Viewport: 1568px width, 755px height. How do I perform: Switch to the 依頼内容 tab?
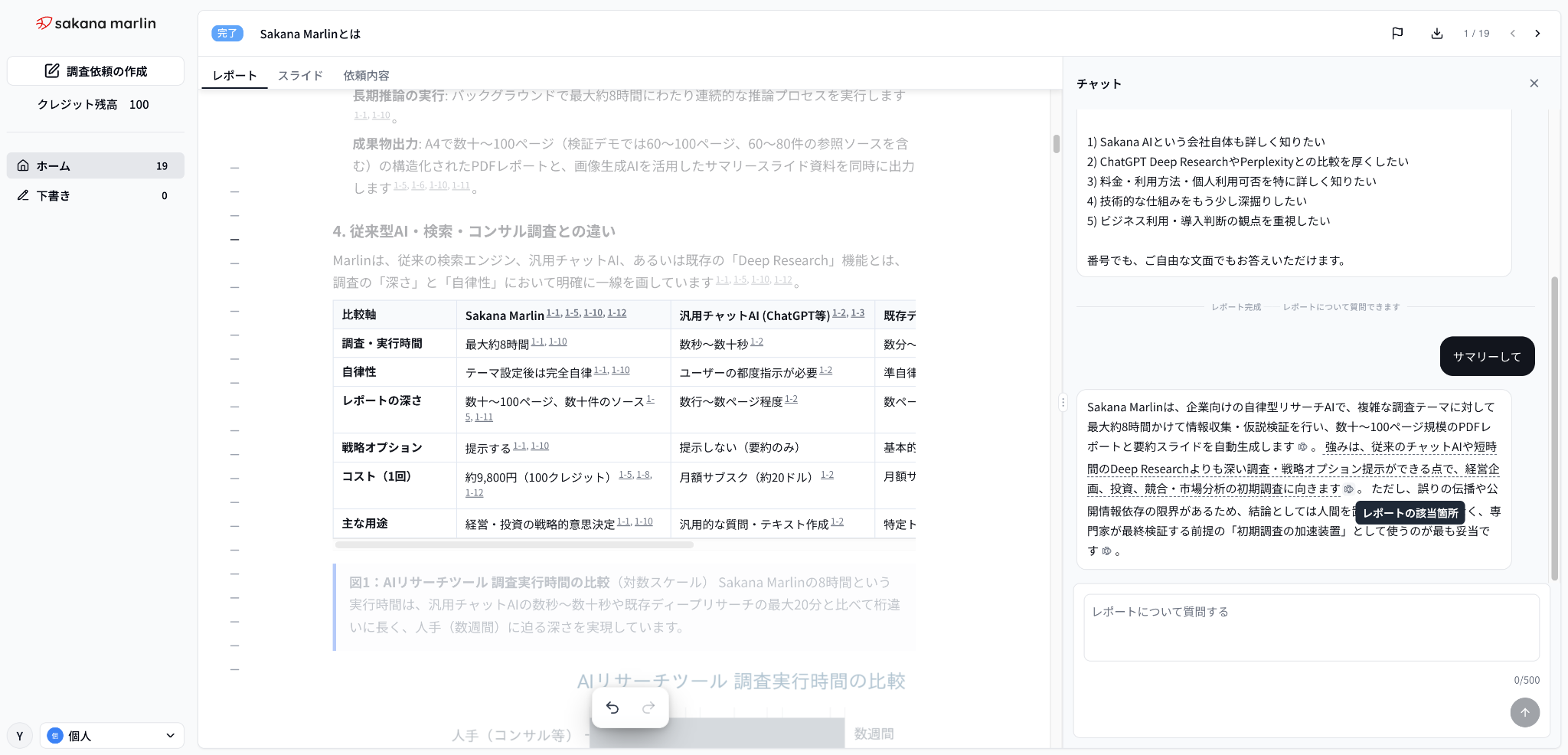[366, 75]
